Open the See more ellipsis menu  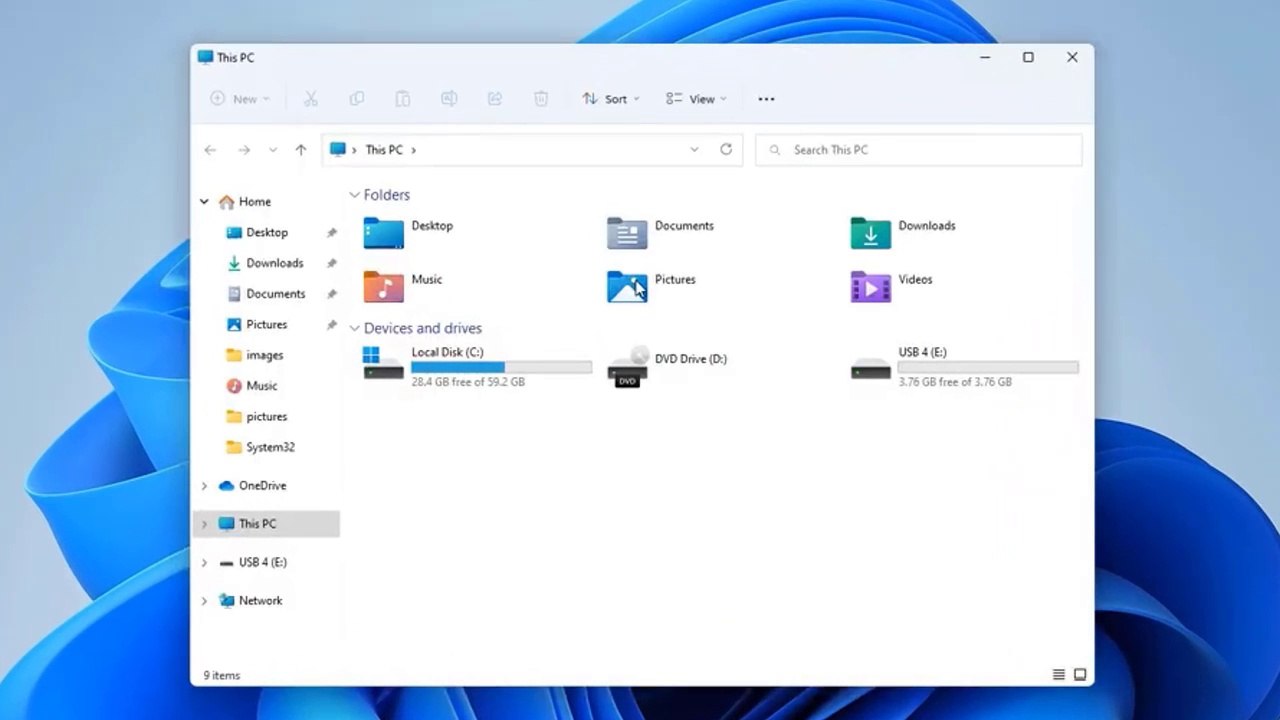click(766, 99)
